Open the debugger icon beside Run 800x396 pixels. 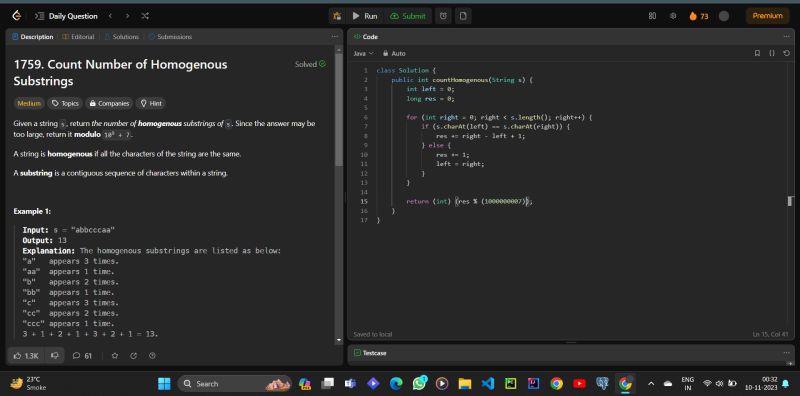pos(337,16)
